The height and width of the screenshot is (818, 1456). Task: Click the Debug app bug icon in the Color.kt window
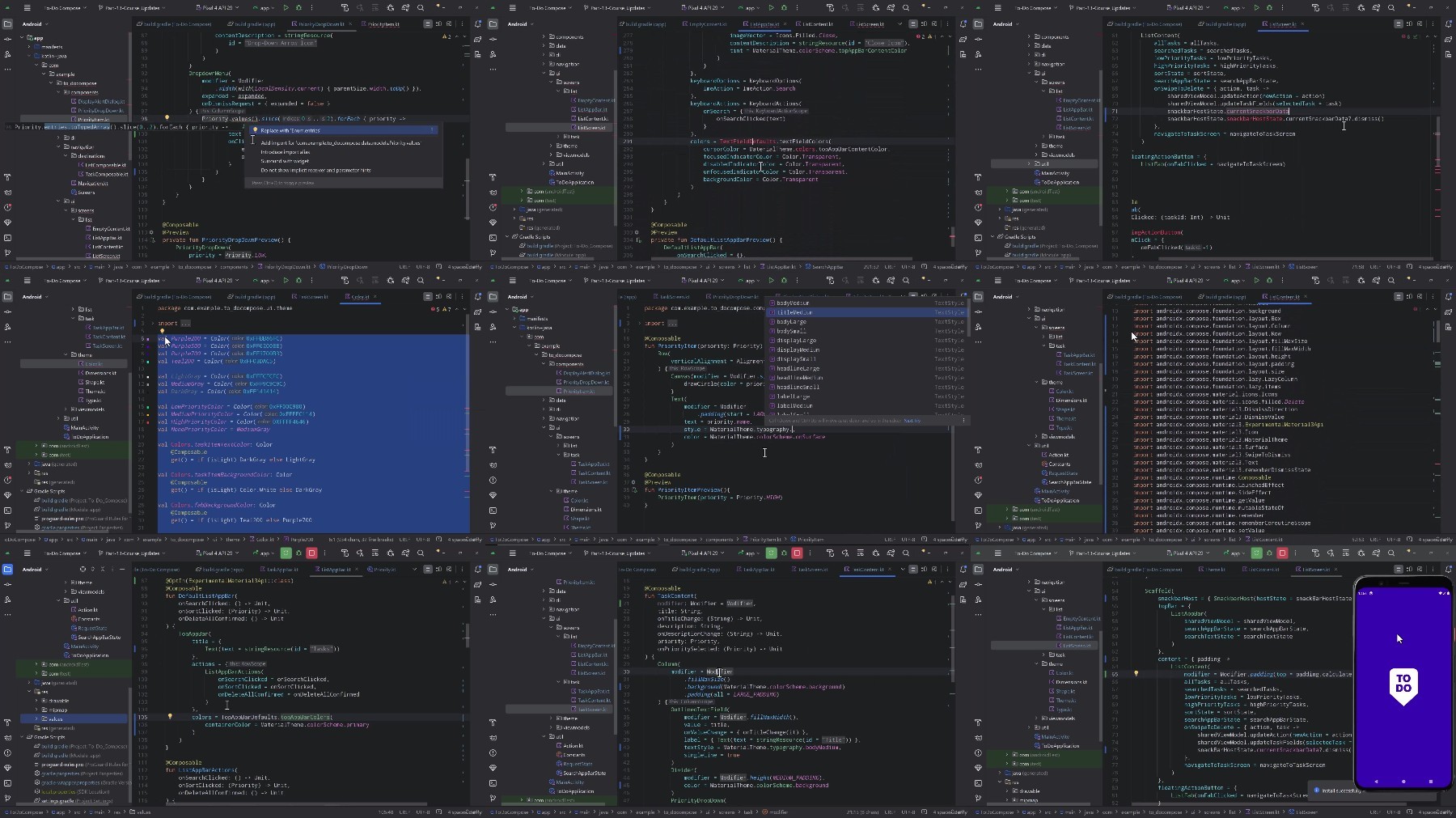(x=298, y=280)
